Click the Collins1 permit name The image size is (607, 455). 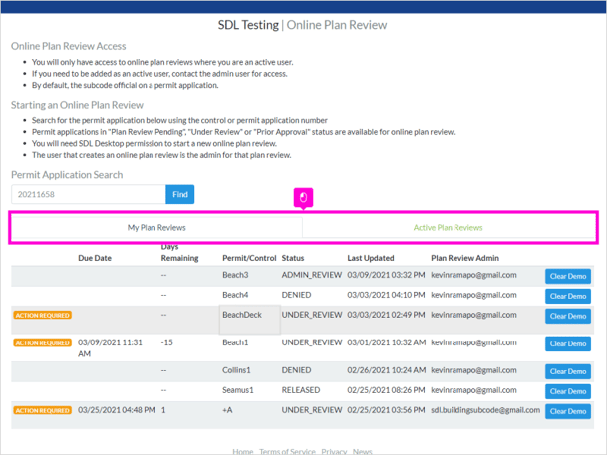pyautogui.click(x=236, y=370)
